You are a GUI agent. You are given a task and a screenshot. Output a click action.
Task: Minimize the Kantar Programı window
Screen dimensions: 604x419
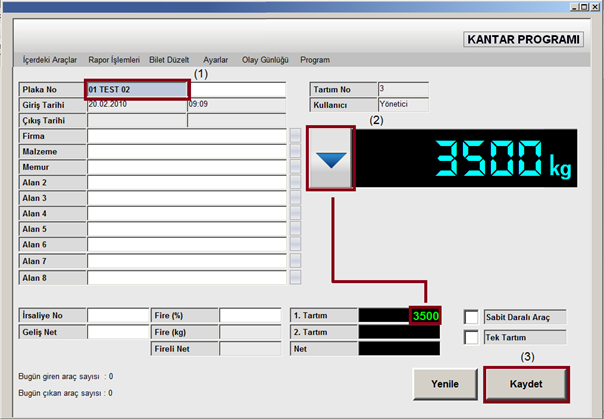(x=574, y=7)
